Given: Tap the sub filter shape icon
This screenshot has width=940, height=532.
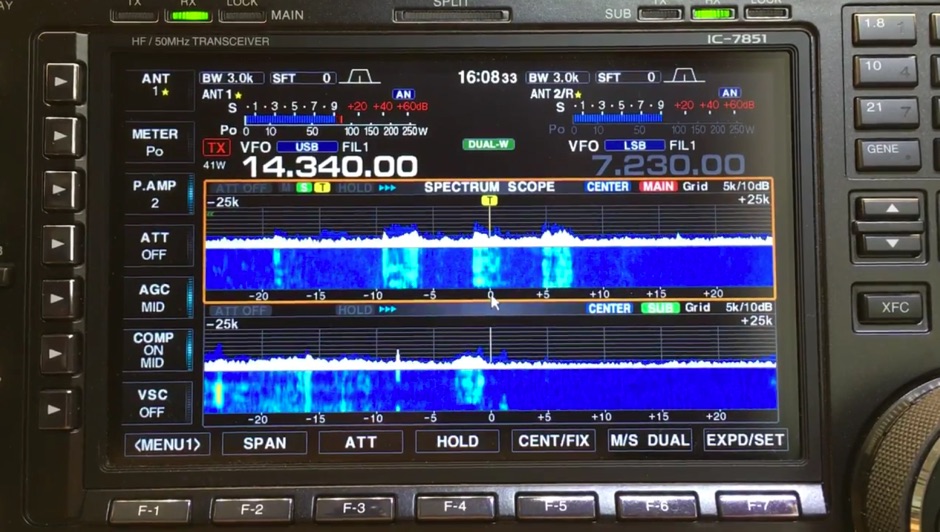Looking at the screenshot, I should point(684,75).
